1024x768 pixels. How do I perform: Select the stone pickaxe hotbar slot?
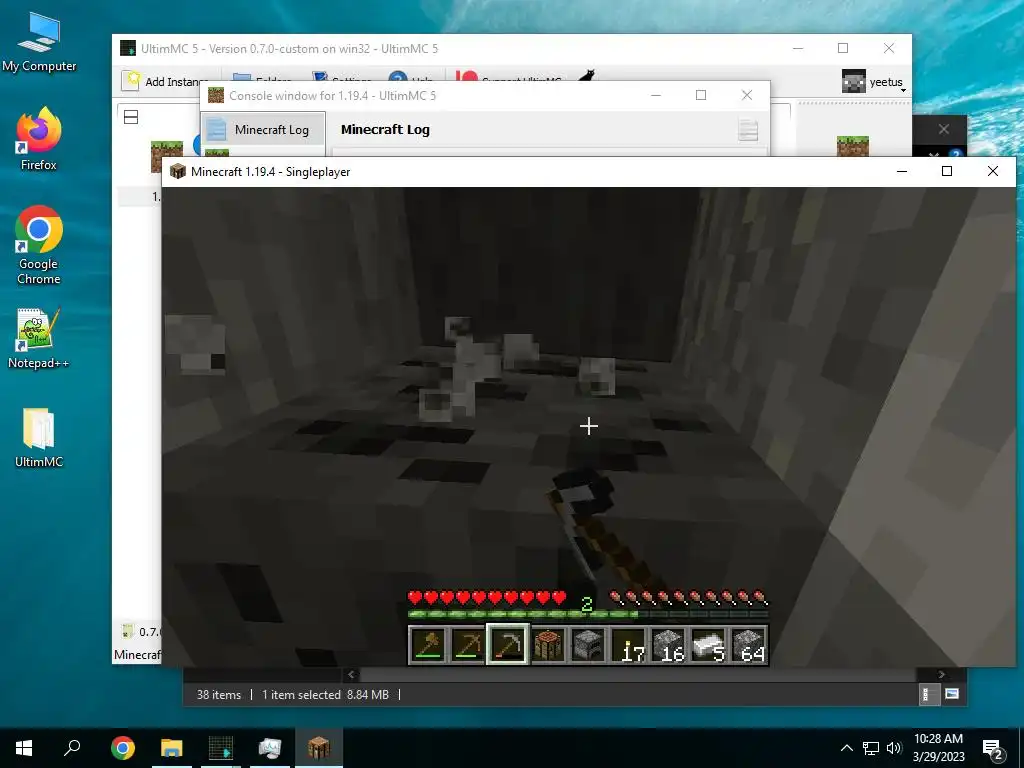coord(508,645)
